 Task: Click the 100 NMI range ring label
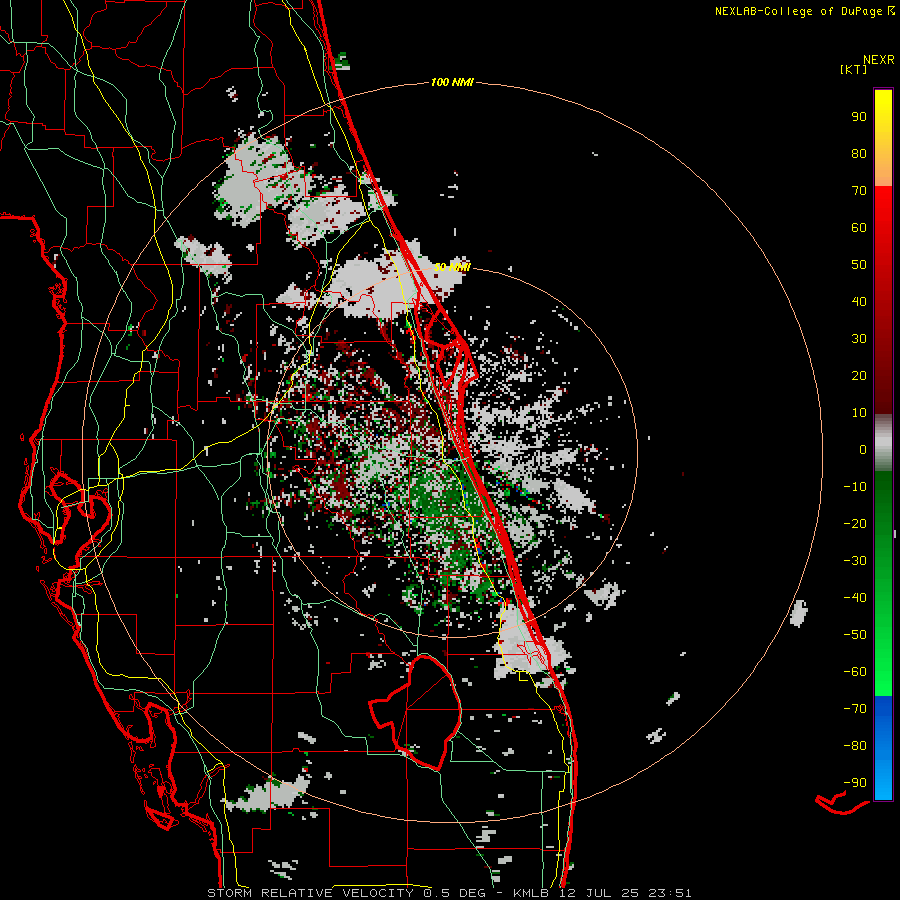pyautogui.click(x=452, y=83)
